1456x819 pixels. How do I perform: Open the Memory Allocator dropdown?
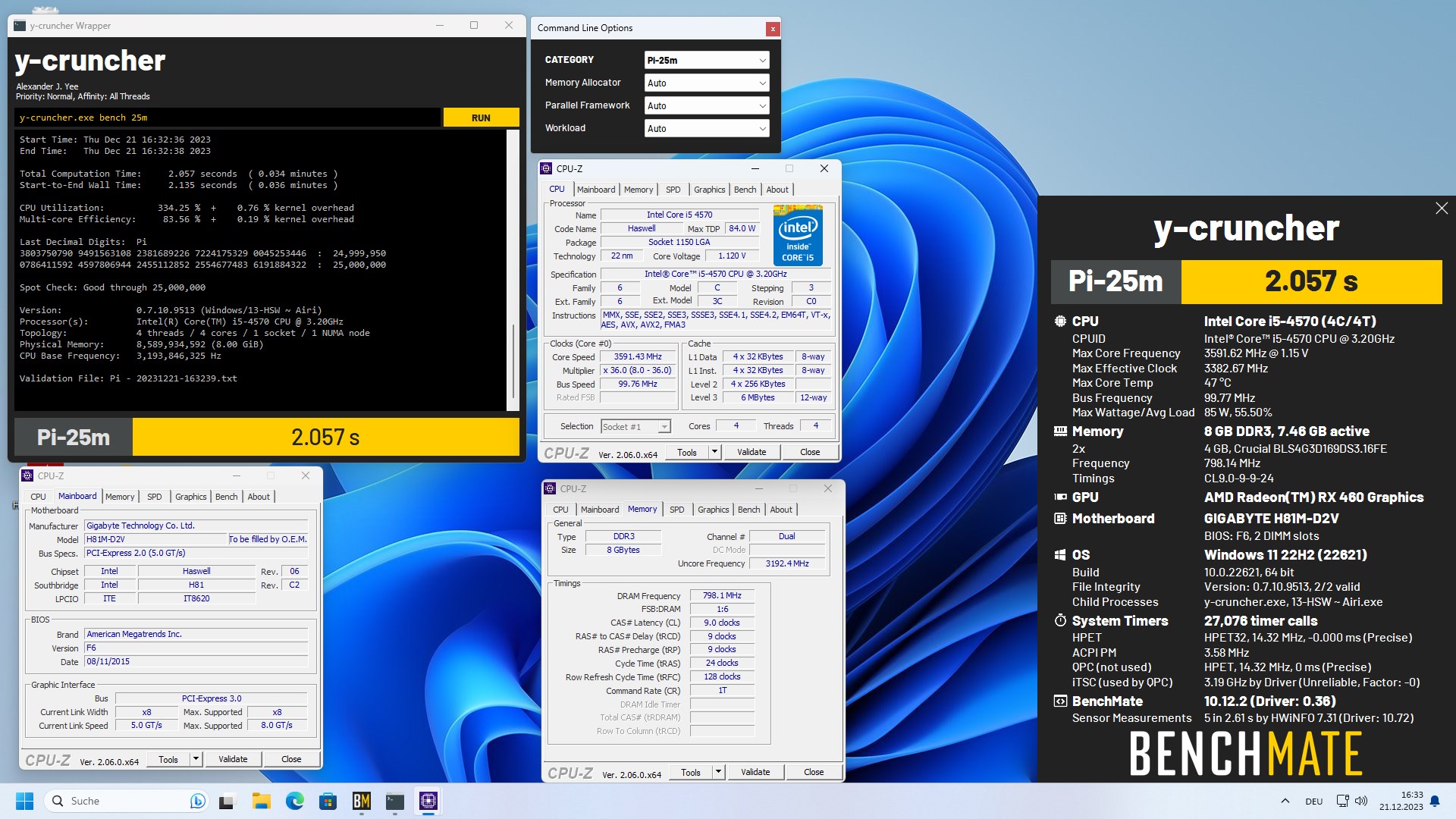pos(706,83)
